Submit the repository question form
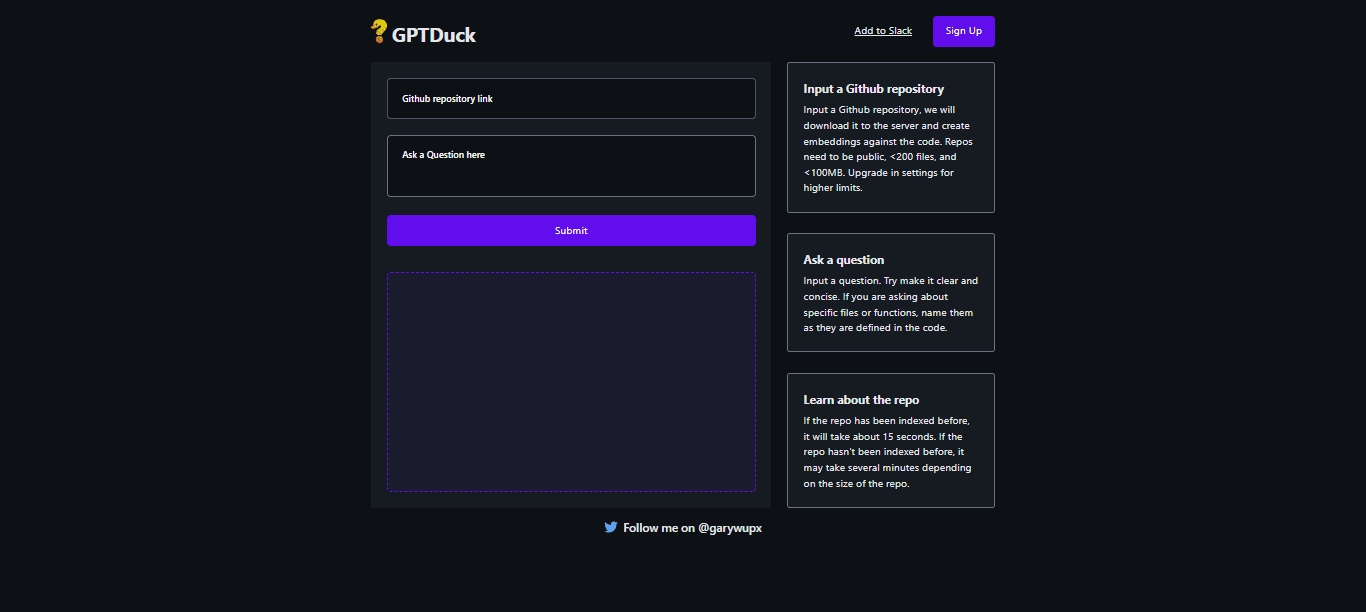The image size is (1366, 612). 570,230
